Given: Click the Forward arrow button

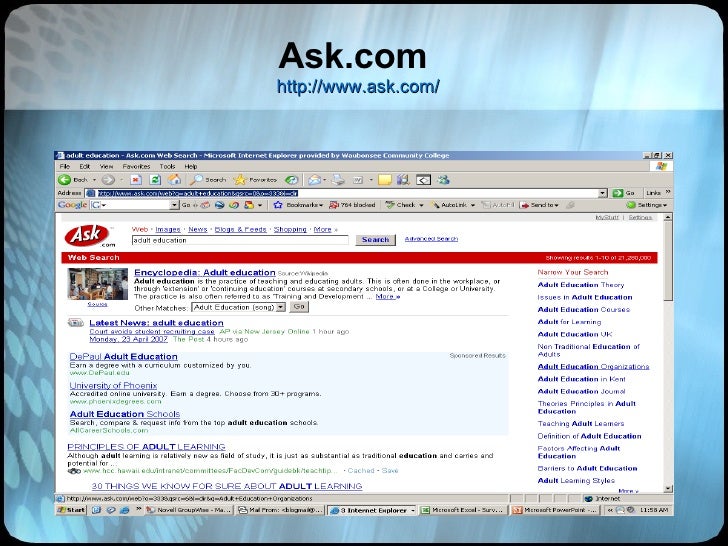Looking at the screenshot, I should point(108,180).
